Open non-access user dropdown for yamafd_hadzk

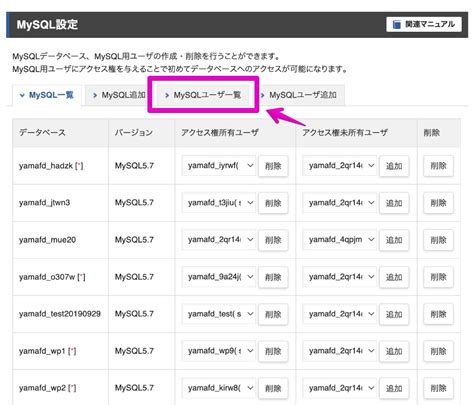click(340, 166)
